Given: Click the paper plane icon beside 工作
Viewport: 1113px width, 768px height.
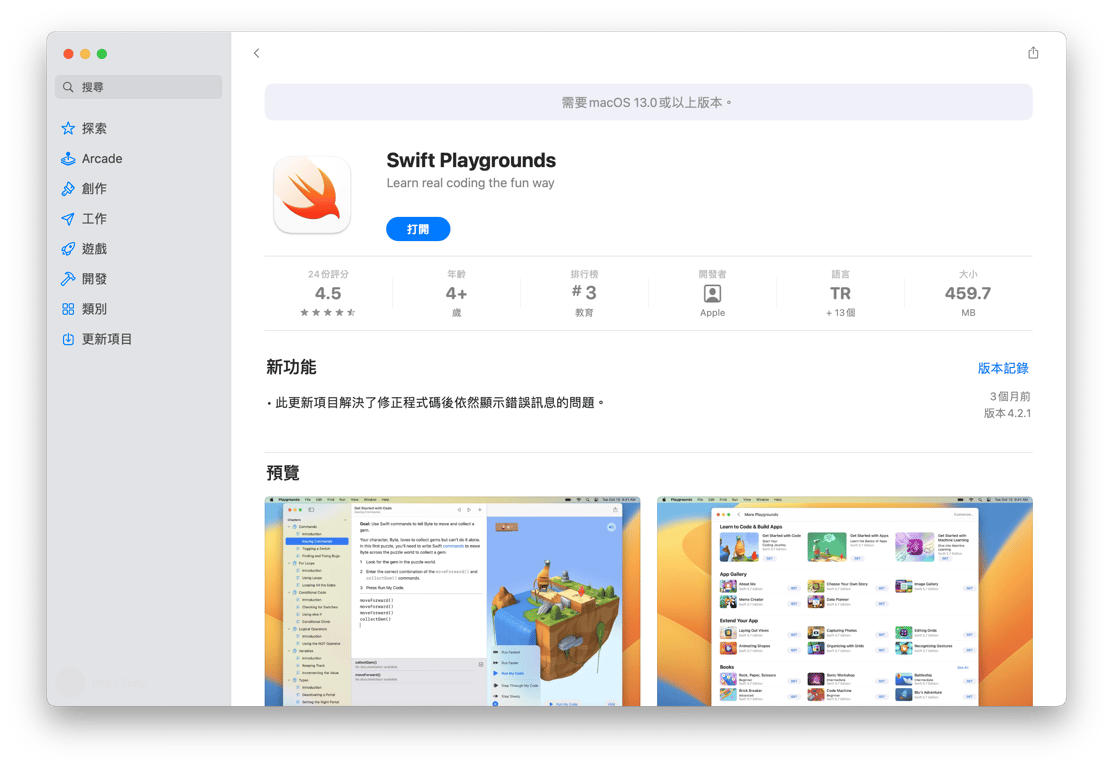Looking at the screenshot, I should pyautogui.click(x=68, y=219).
